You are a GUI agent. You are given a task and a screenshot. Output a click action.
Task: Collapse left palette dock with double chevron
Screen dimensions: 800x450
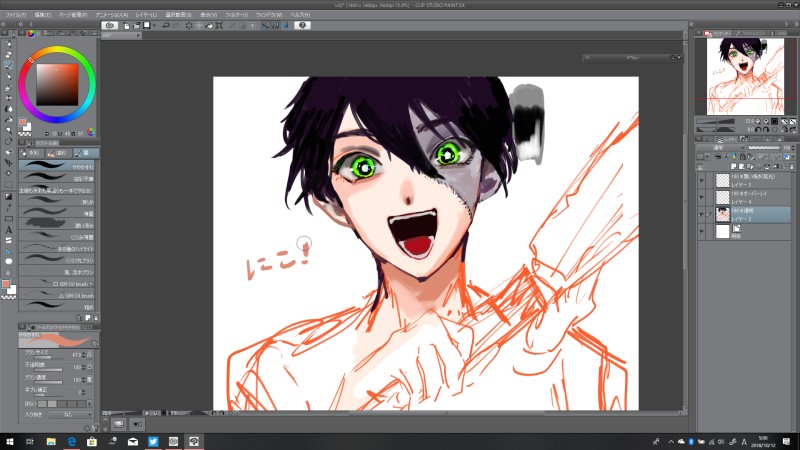pyautogui.click(x=21, y=24)
